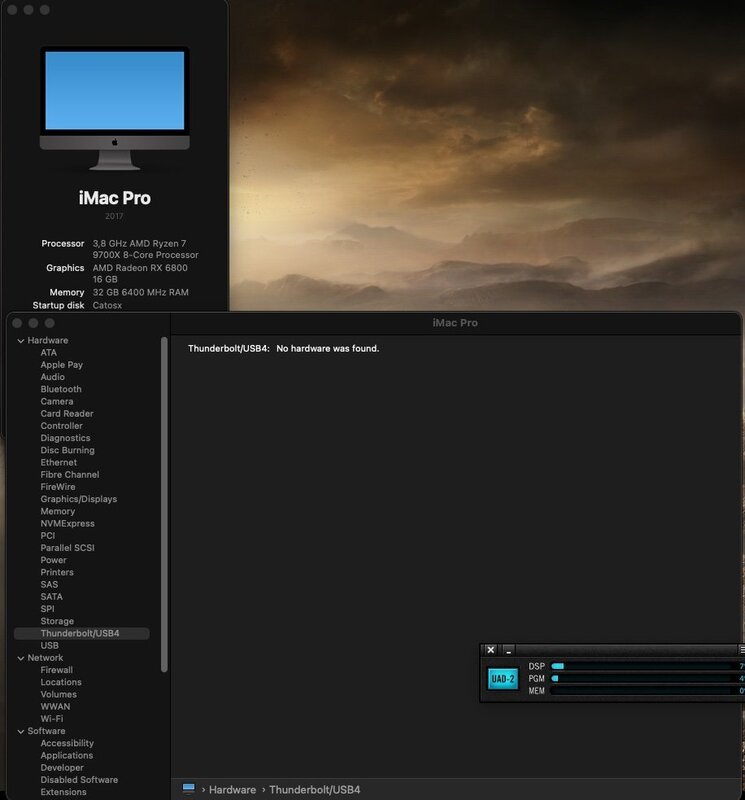Click the sidebar vertical scrollbar
The image size is (745, 800).
(x=164, y=504)
